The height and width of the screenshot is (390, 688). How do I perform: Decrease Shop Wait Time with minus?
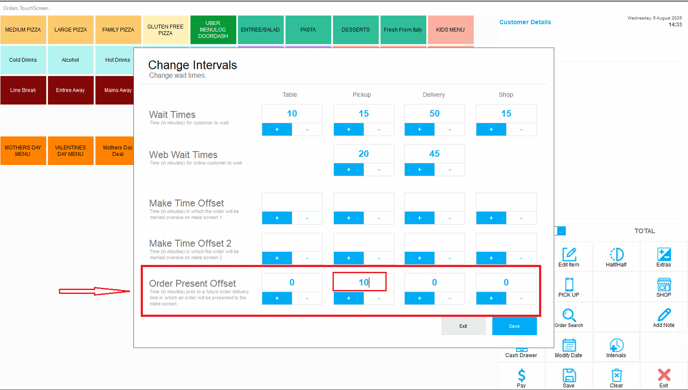point(521,129)
